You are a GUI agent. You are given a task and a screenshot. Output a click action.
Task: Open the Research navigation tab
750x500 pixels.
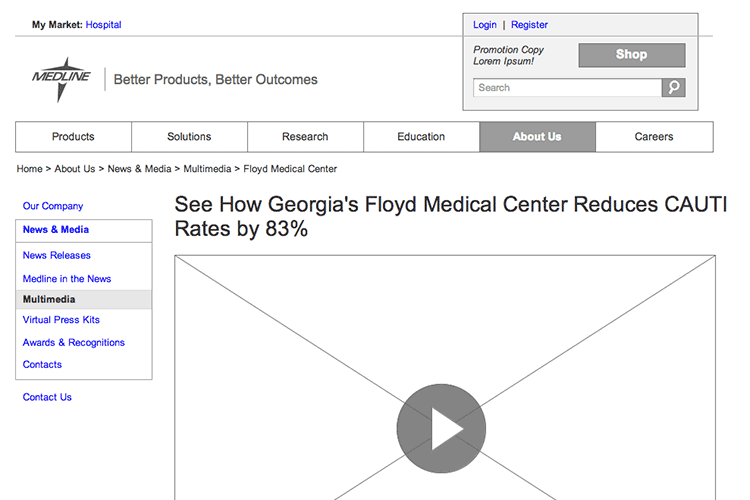click(x=305, y=137)
